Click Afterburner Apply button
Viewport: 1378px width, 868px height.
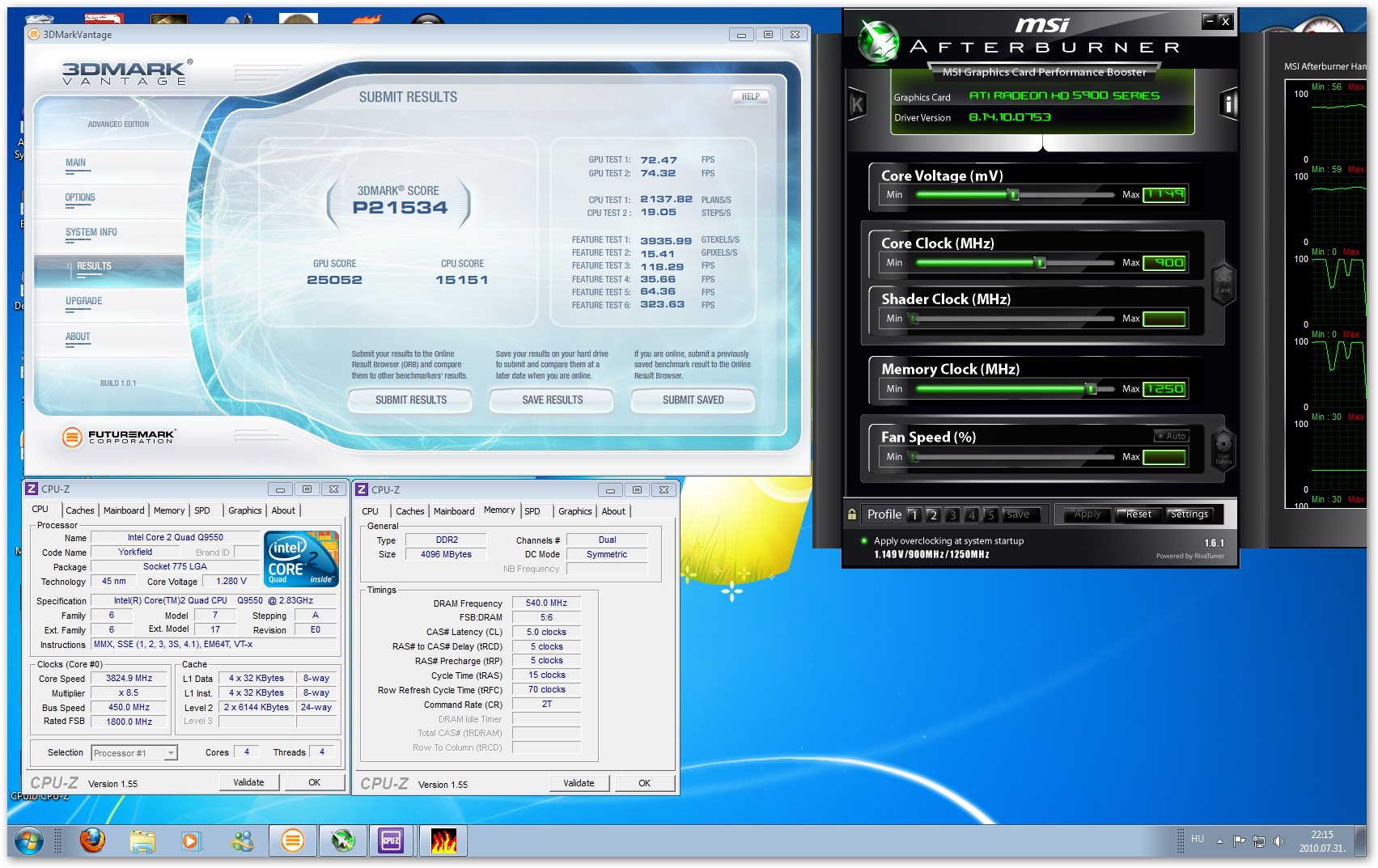point(1087,514)
